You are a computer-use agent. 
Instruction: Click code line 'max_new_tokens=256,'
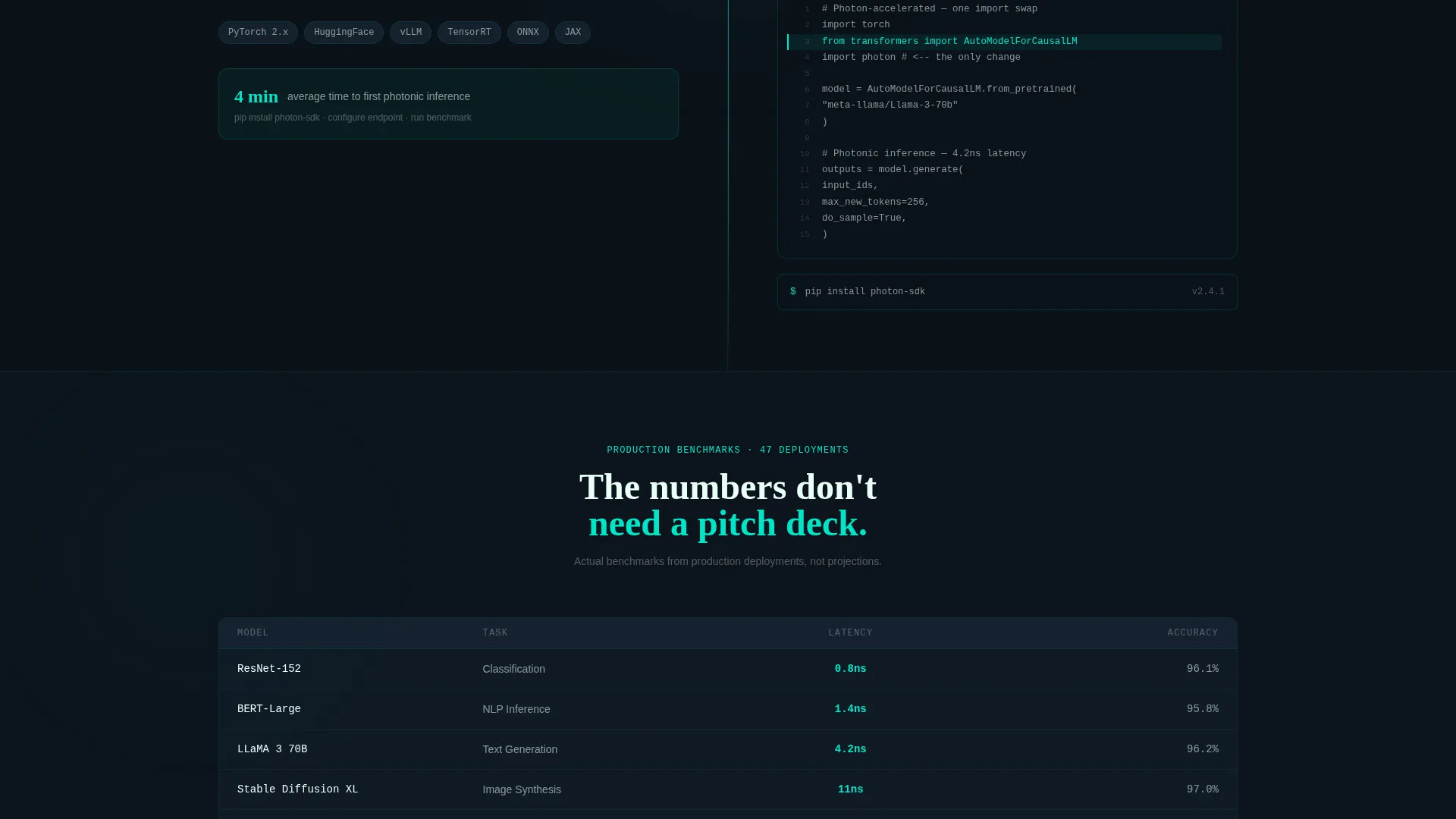point(876,202)
